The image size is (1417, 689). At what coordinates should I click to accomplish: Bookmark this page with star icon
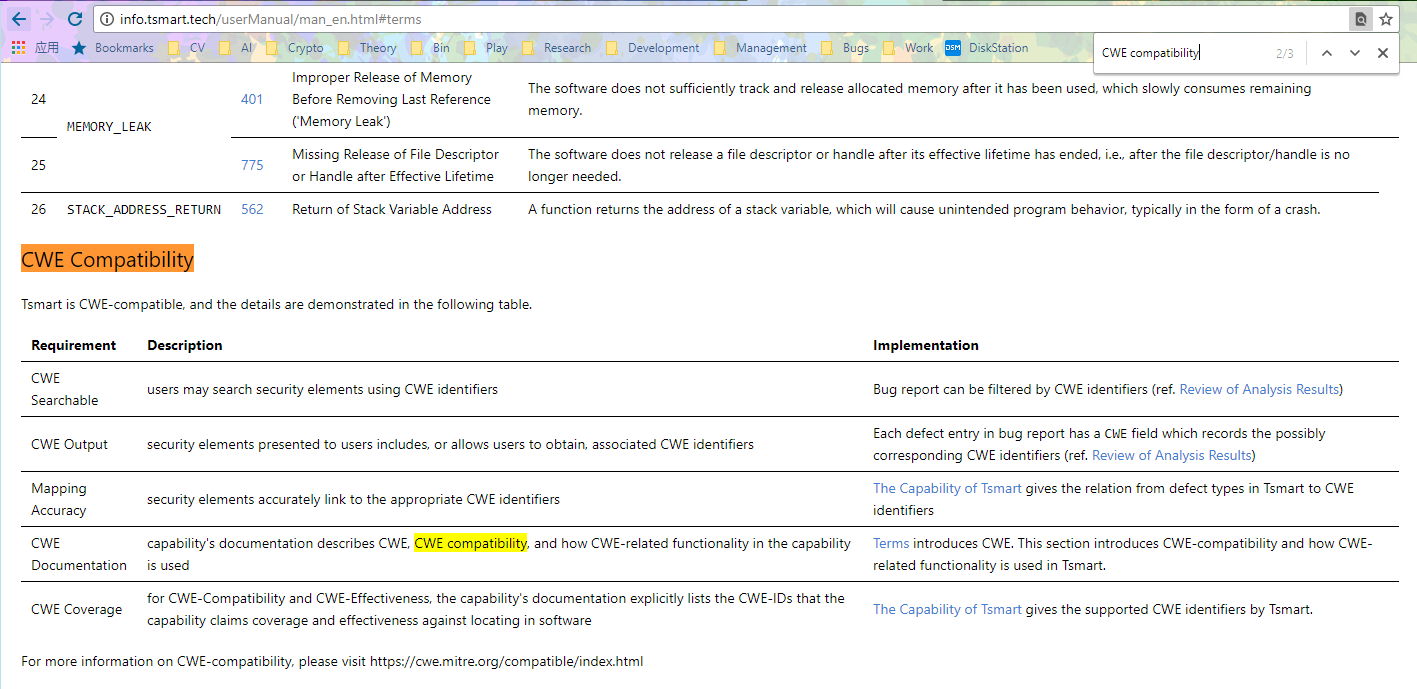pyautogui.click(x=1386, y=19)
